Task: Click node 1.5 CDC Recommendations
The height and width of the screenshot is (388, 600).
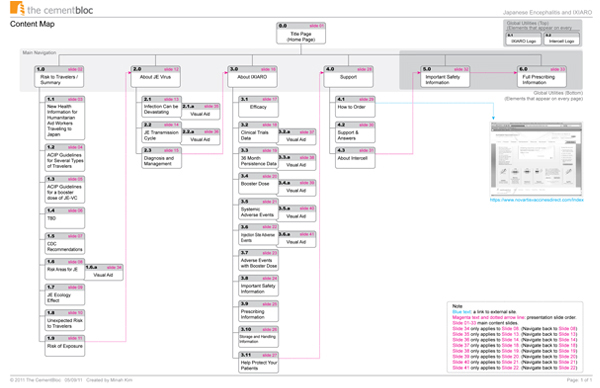Action: click(65, 244)
